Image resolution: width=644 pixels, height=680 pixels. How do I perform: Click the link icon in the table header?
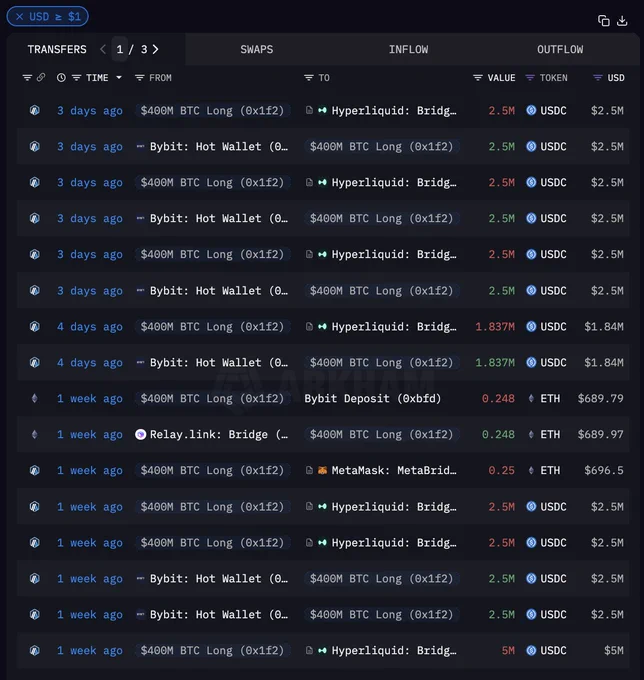[41, 78]
